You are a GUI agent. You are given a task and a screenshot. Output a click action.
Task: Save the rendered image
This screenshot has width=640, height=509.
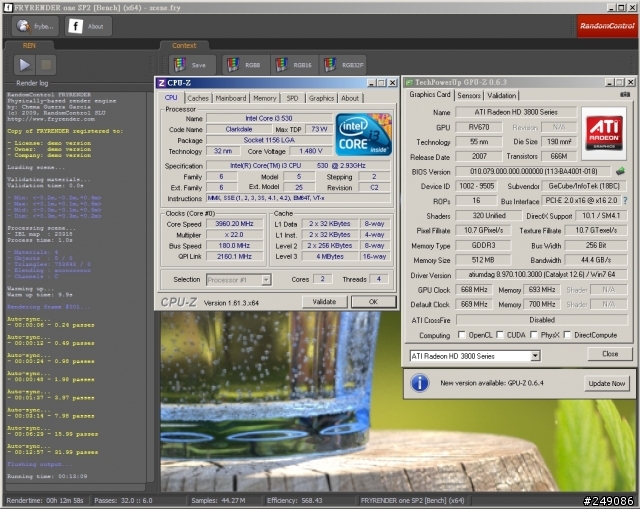click(192, 65)
